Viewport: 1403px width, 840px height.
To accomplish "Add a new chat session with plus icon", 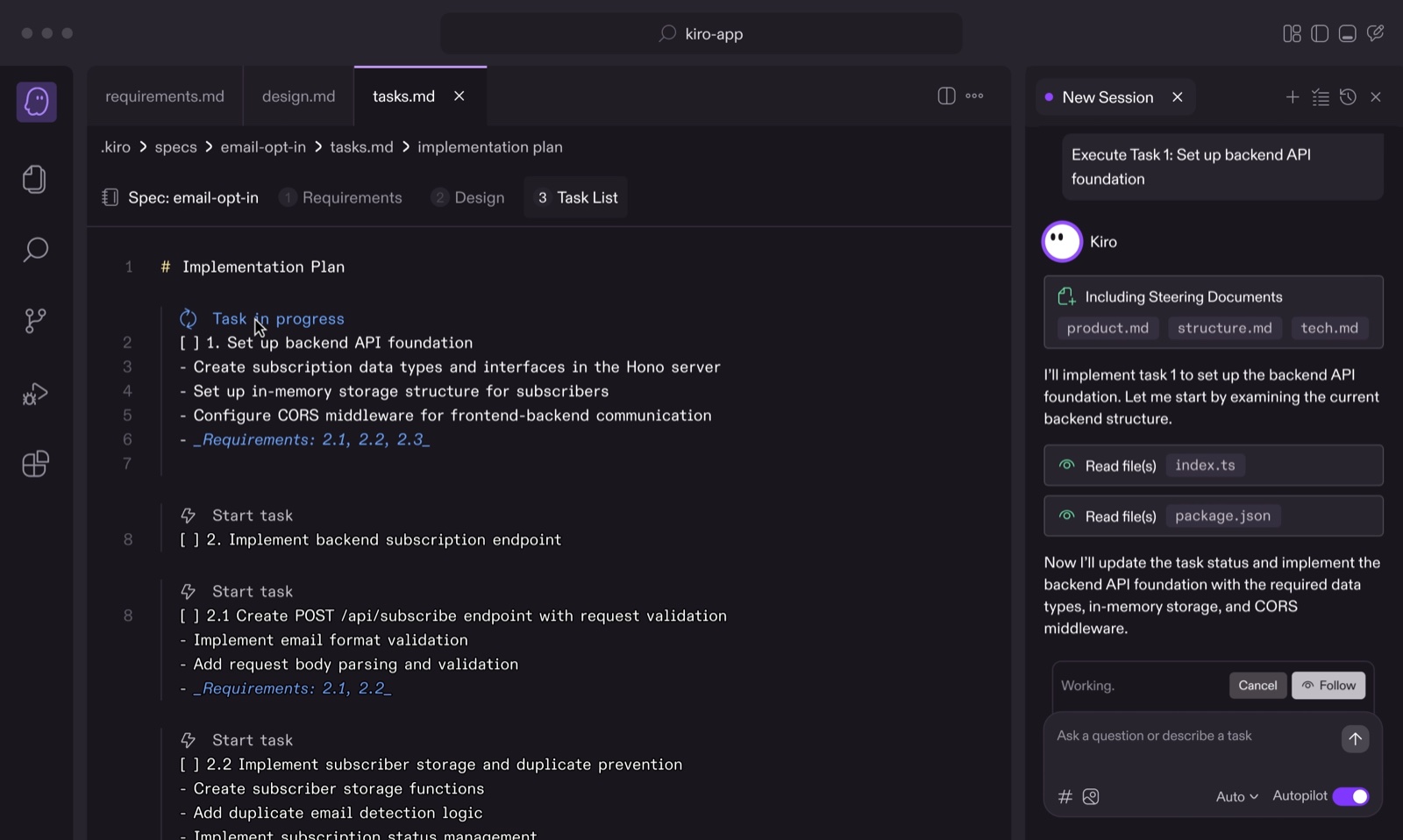I will tap(1293, 97).
